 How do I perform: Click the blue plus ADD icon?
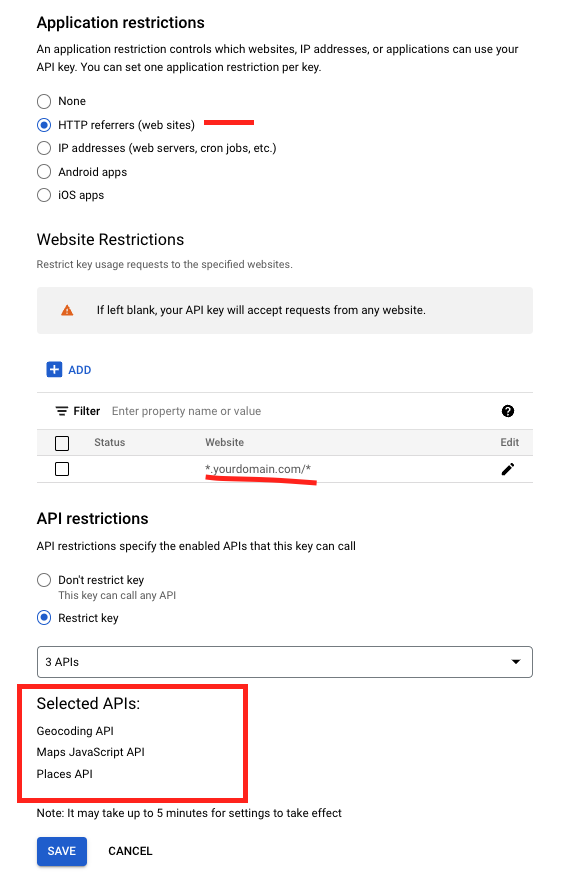(54, 369)
